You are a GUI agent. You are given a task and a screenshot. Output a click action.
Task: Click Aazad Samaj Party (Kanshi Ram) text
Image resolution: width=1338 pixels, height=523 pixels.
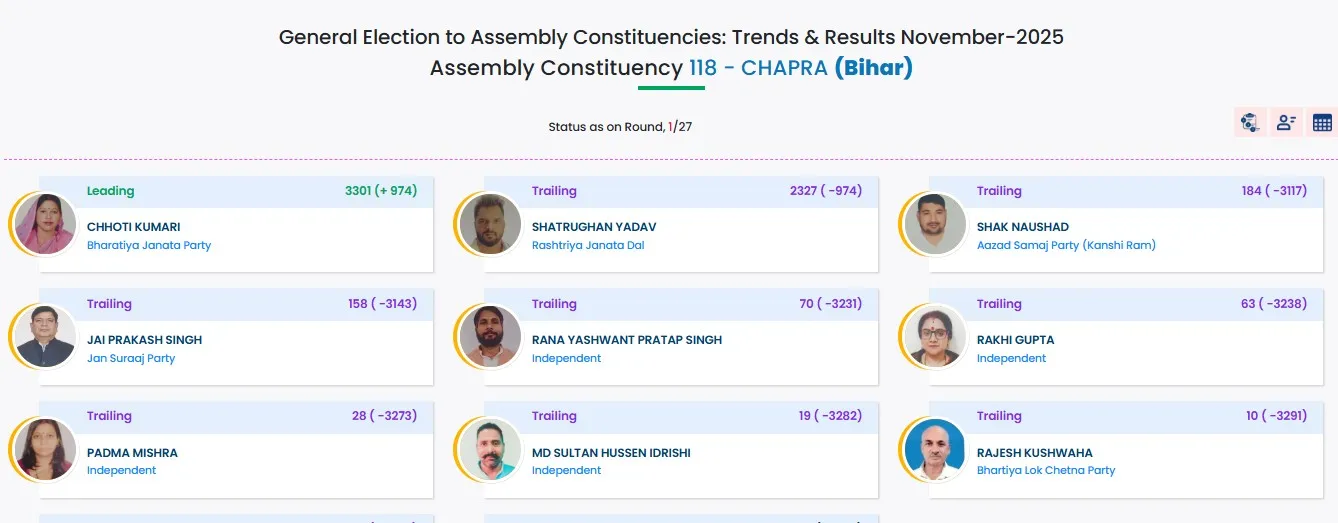pos(1066,245)
